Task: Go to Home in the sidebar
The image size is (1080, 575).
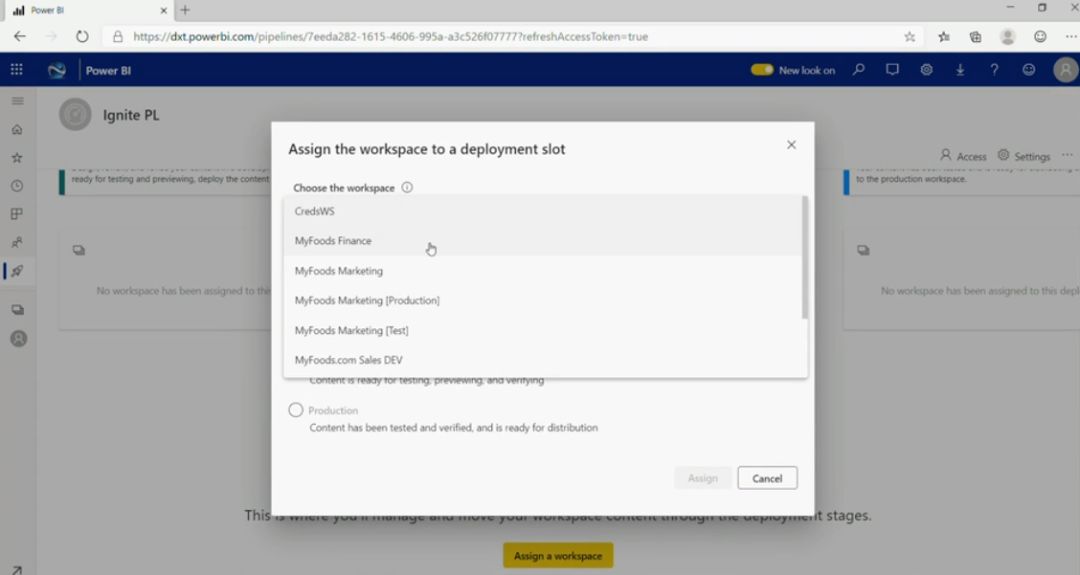Action: point(17,129)
